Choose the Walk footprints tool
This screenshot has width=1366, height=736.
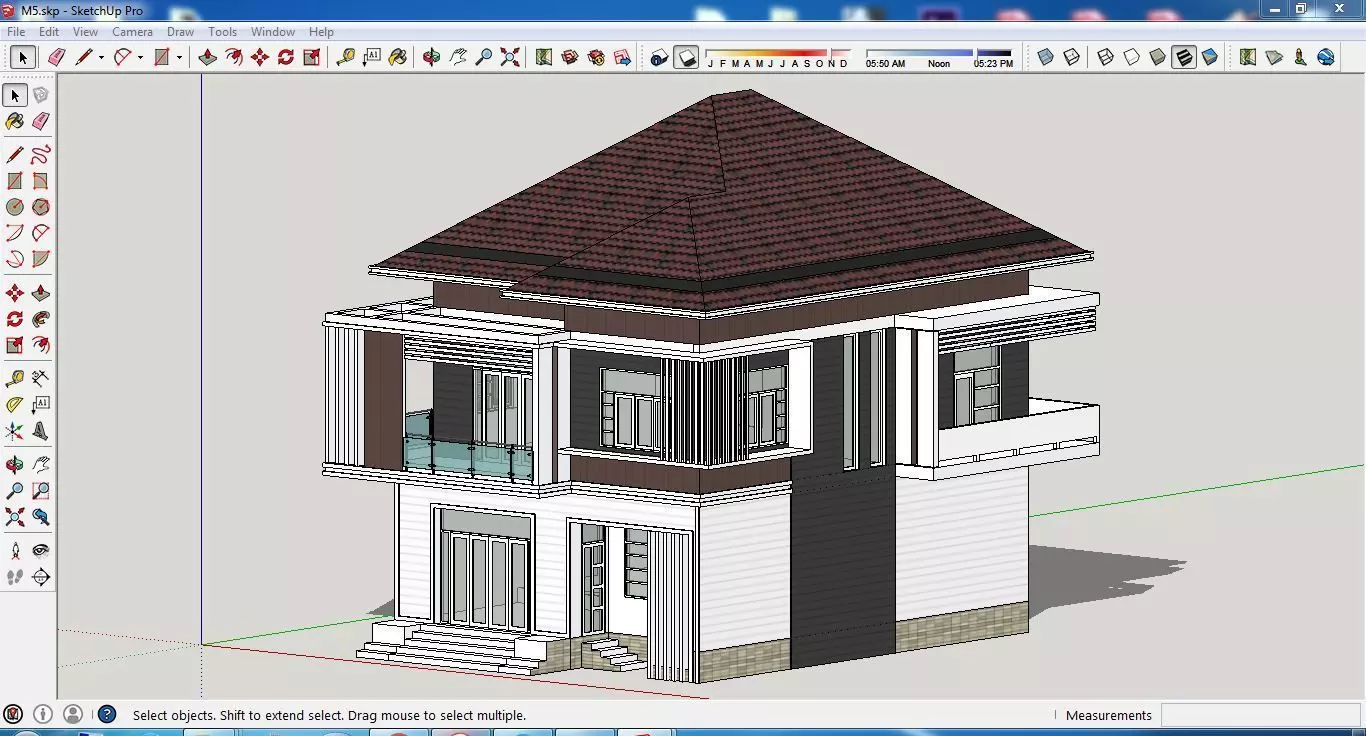(15, 577)
